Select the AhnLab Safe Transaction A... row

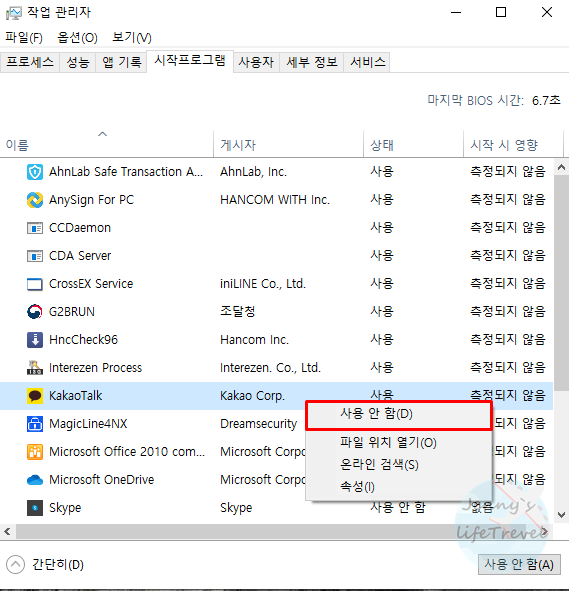(x=276, y=172)
